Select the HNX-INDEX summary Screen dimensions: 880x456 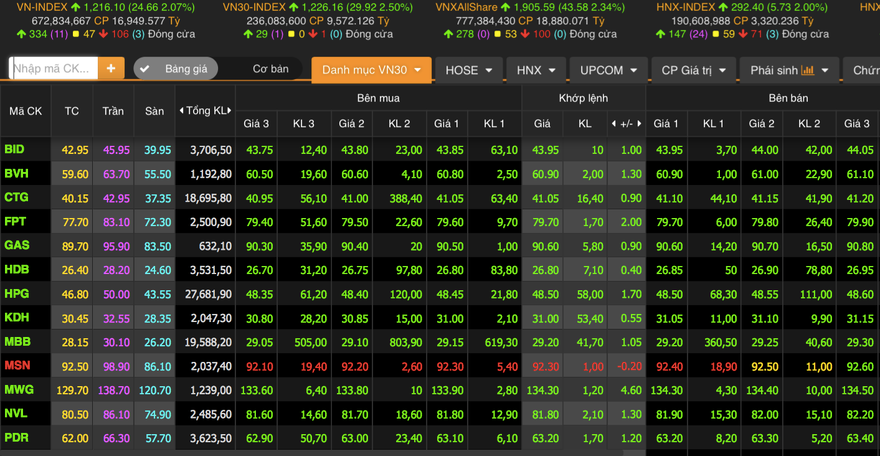741,21
